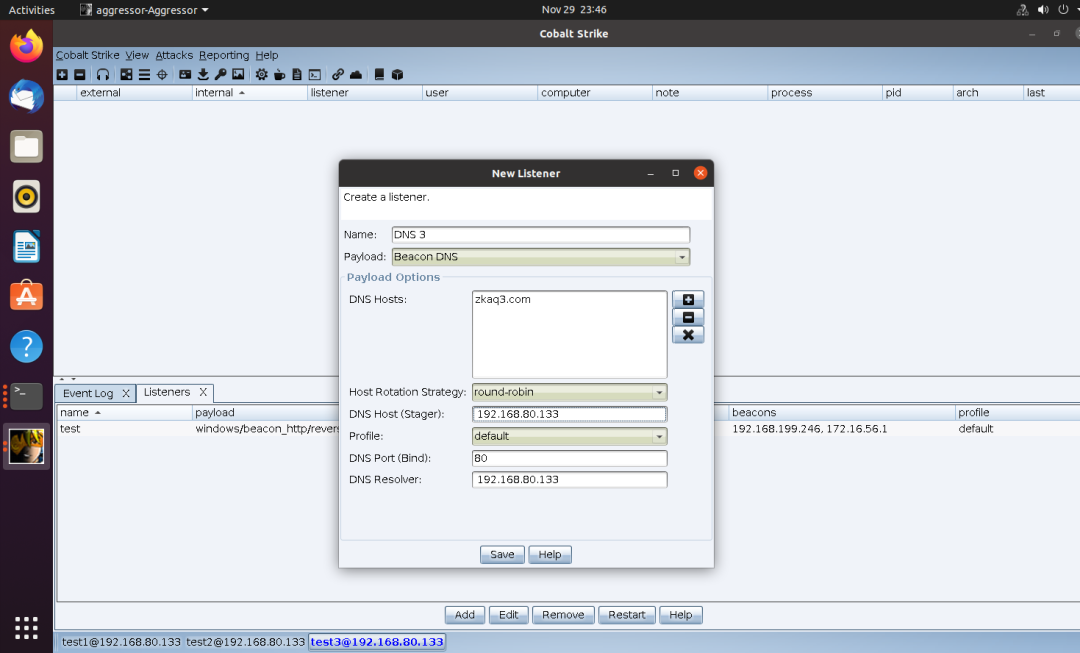1080x653 pixels.
Task: Open help book icon in toolbar
Action: pyautogui.click(x=379, y=74)
